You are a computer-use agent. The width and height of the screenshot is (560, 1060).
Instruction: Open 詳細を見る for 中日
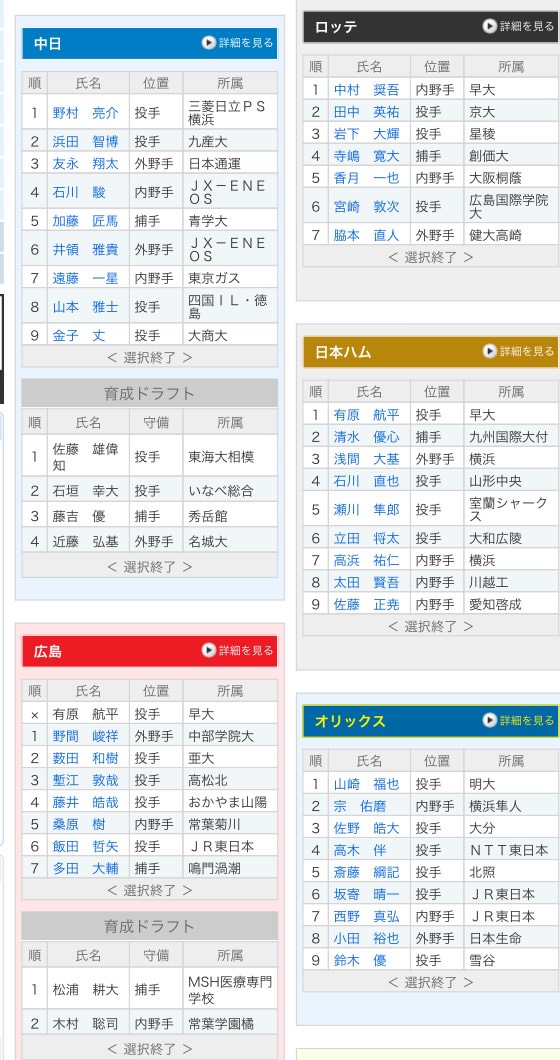click(x=237, y=43)
